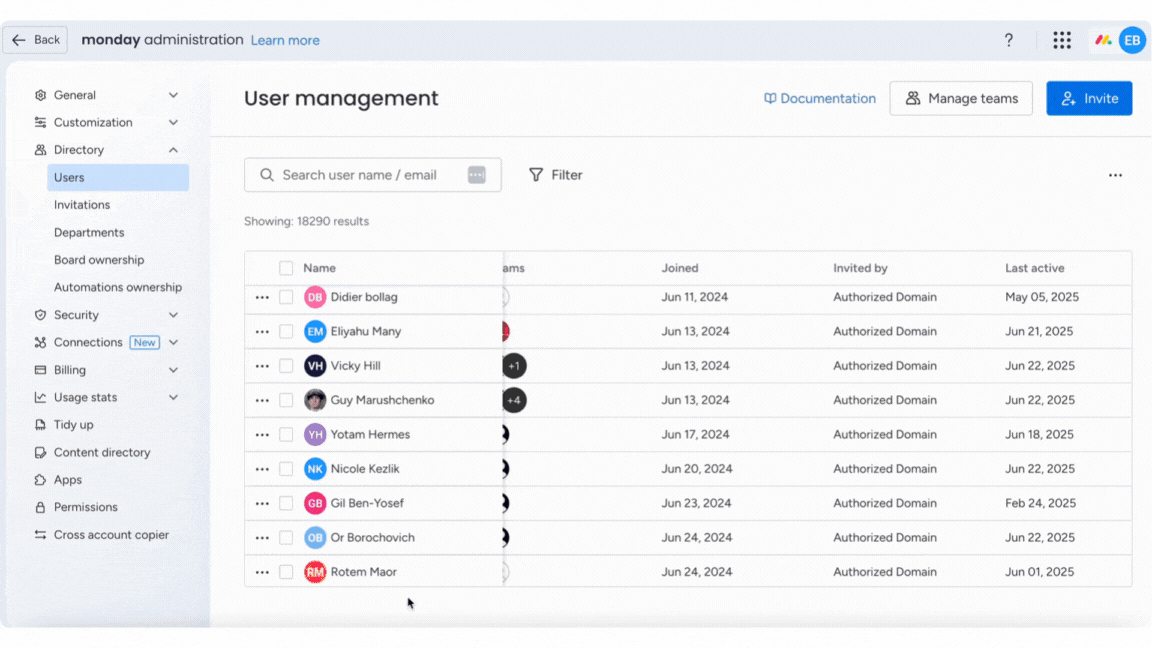The image size is (1152, 648).
Task: Check the box for Rotem Maor
Action: pyautogui.click(x=286, y=572)
